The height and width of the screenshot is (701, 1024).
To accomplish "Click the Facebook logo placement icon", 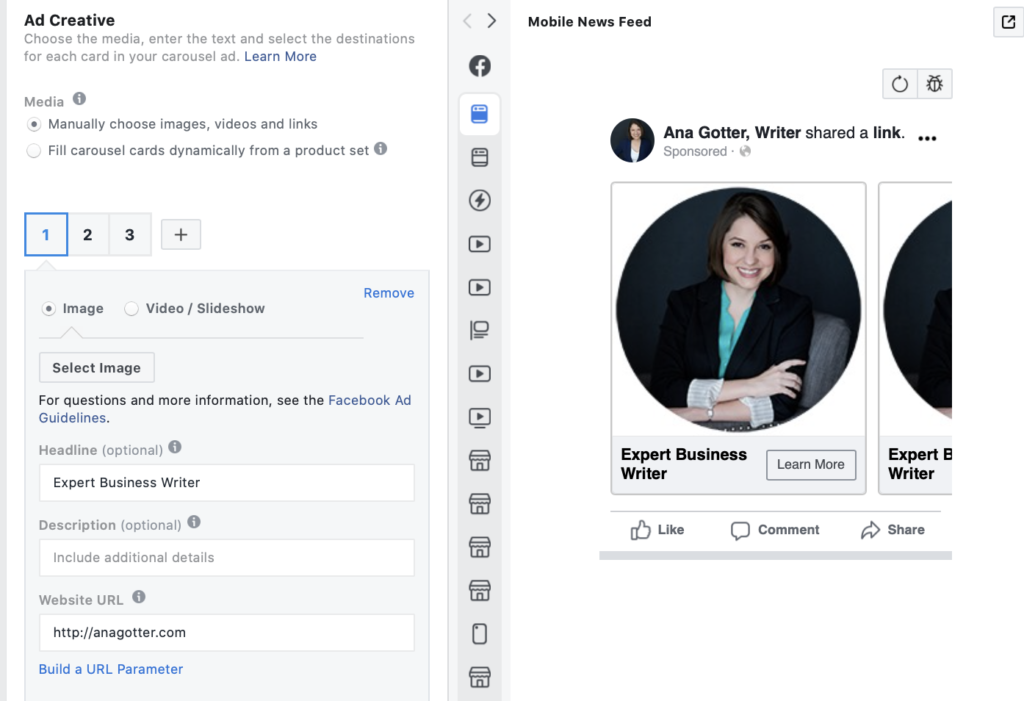I will click(x=480, y=67).
